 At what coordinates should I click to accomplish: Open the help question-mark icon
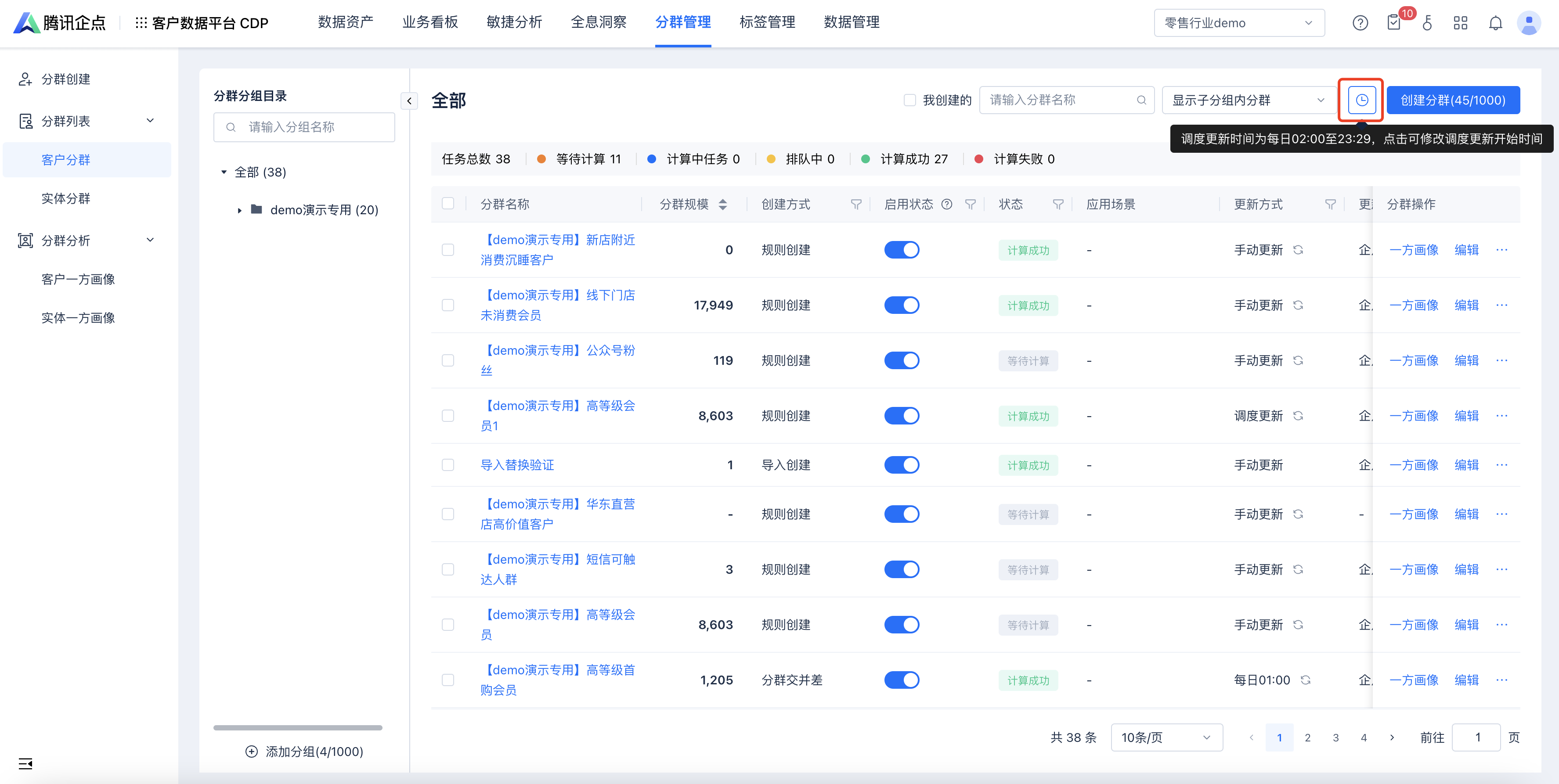[1360, 23]
